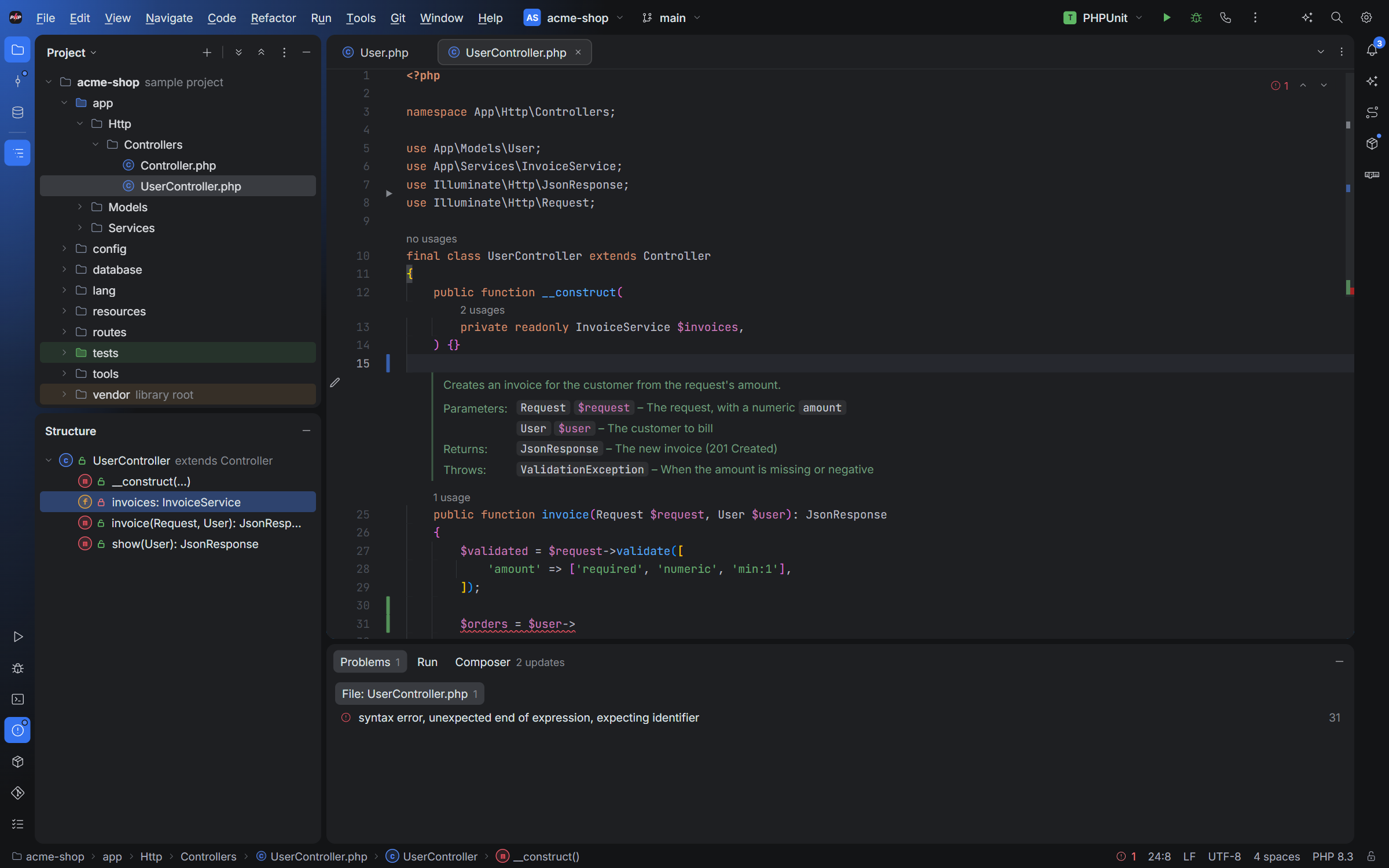
Task: Open the Navigate menu
Action: click(x=169, y=18)
